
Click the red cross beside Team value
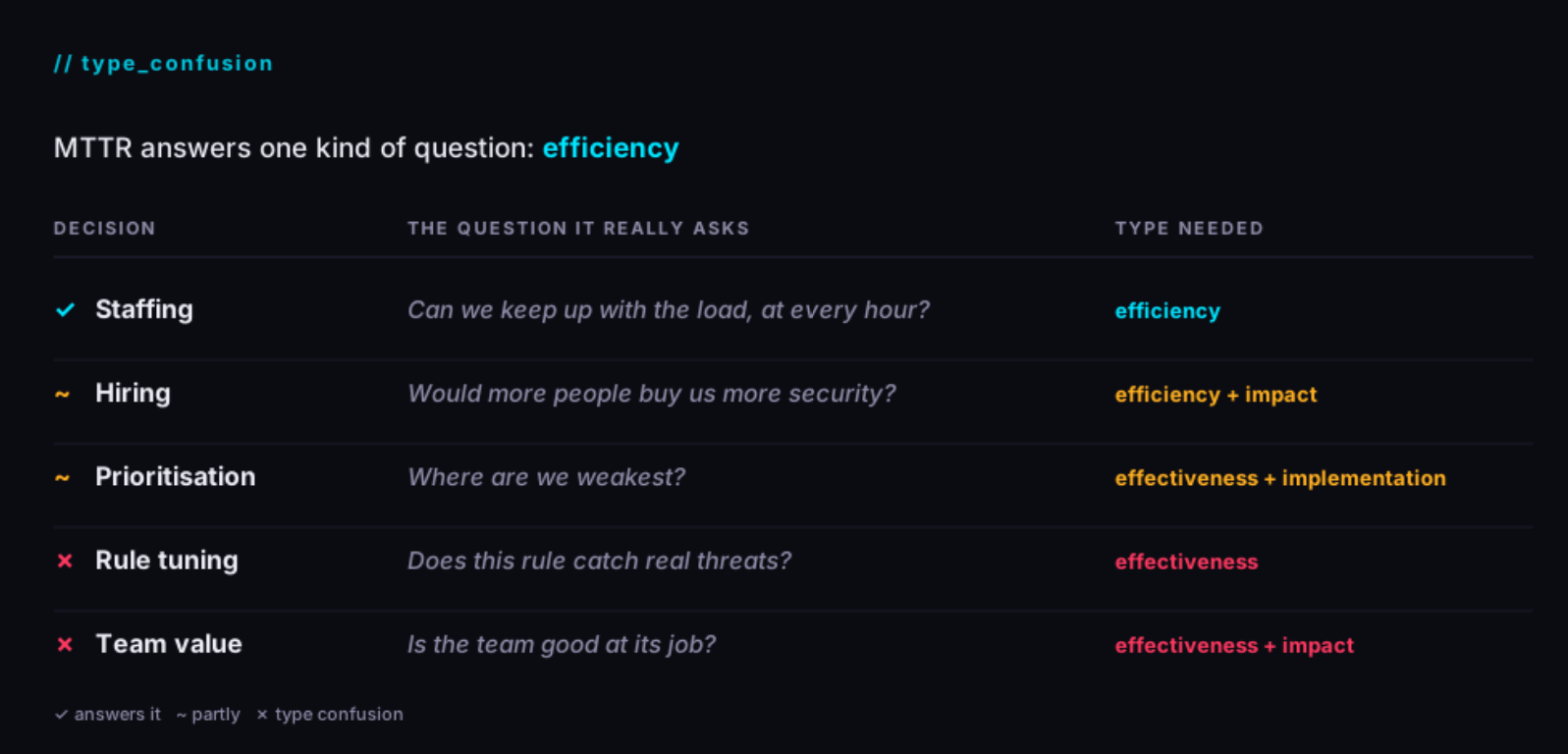pos(65,644)
